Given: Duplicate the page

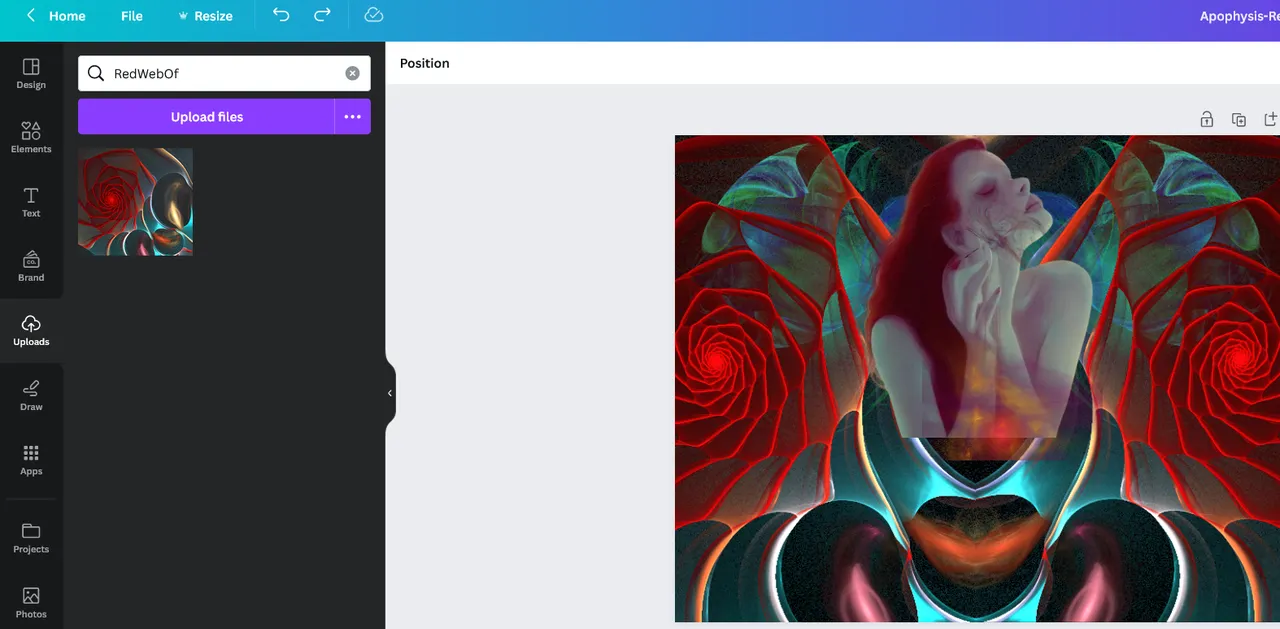Looking at the screenshot, I should point(1239,119).
